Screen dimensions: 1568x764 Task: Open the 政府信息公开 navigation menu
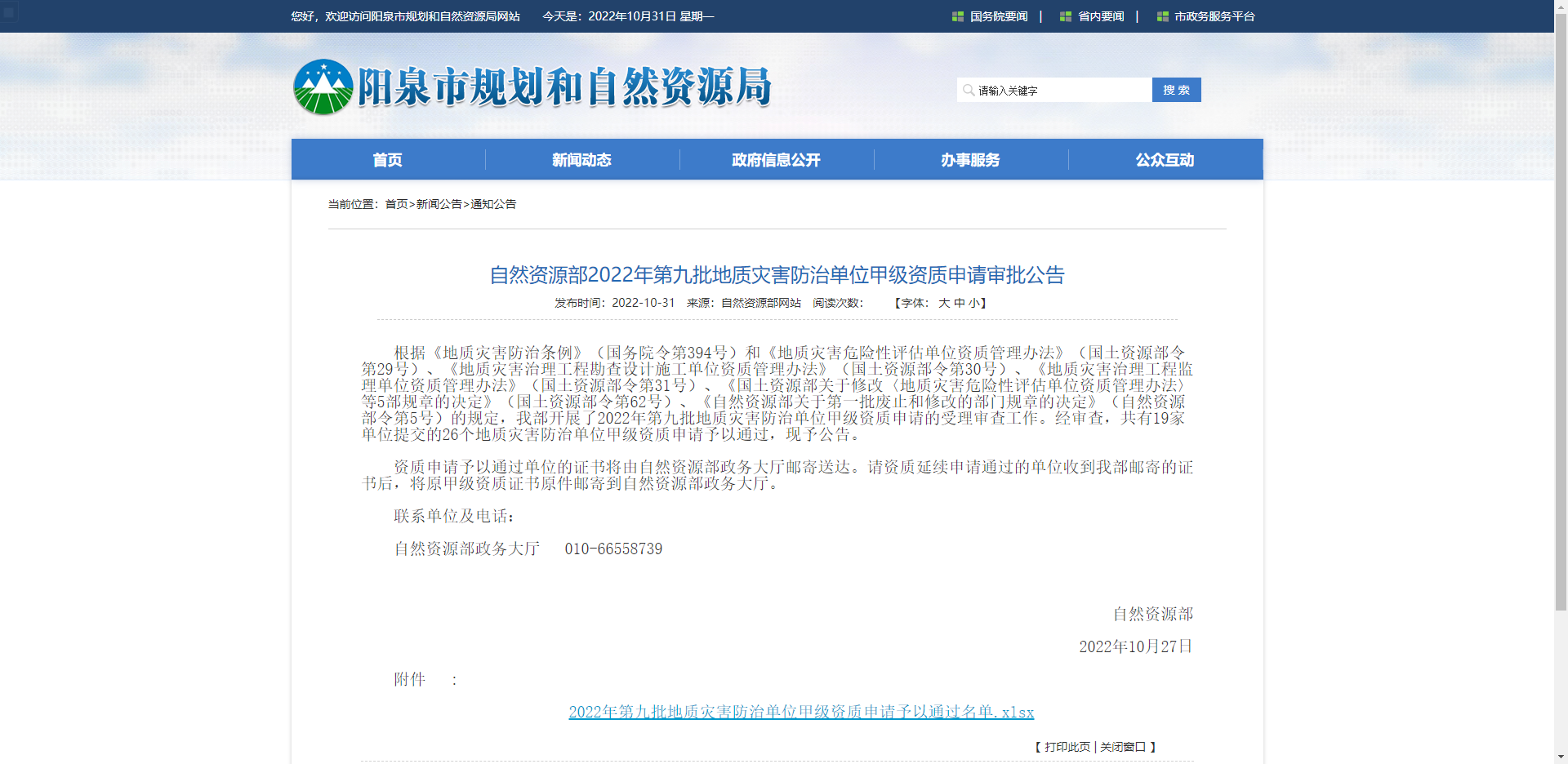(x=776, y=159)
